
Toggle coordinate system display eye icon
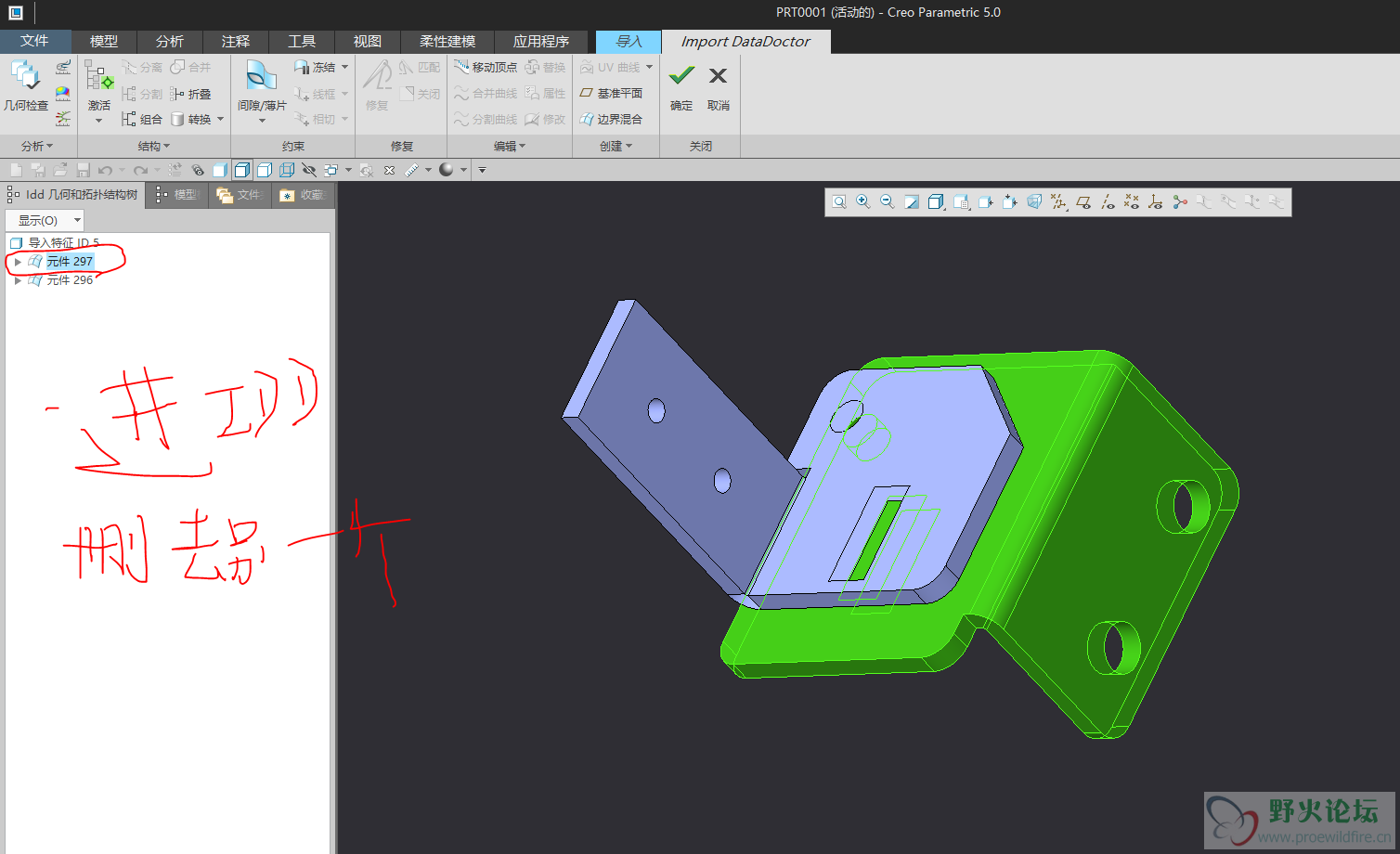click(x=1156, y=201)
